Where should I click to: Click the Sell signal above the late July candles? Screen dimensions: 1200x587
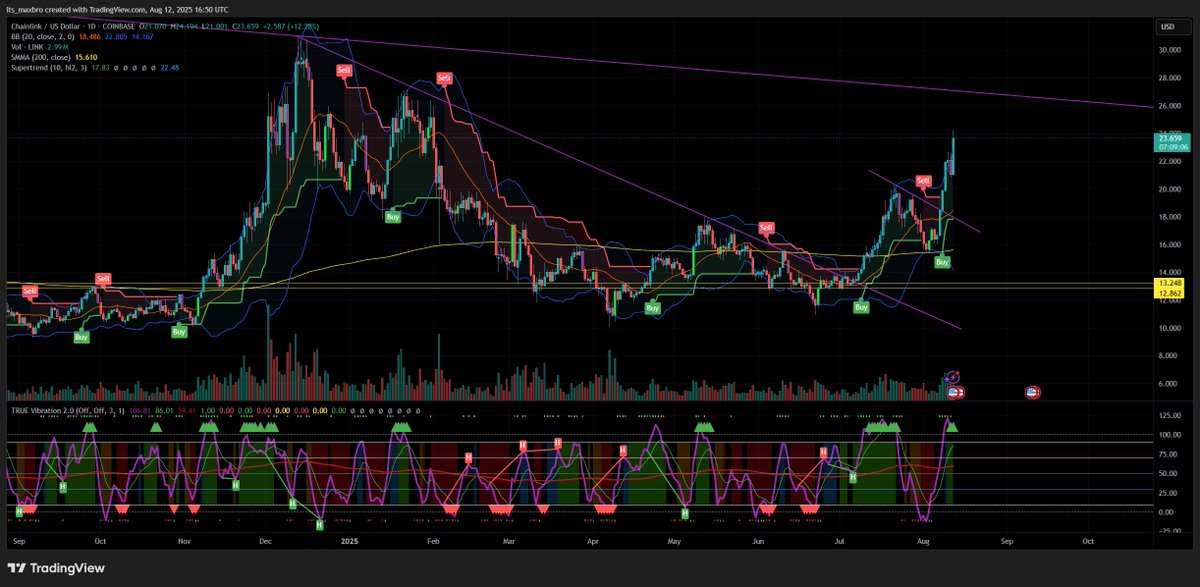pyautogui.click(x=923, y=181)
